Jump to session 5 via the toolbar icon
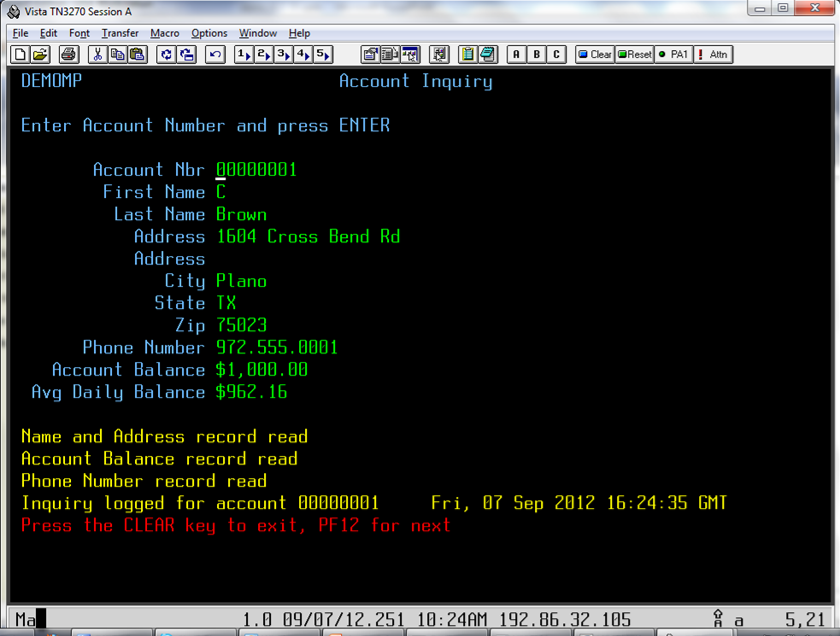This screenshot has height=636, width=840. click(x=323, y=54)
